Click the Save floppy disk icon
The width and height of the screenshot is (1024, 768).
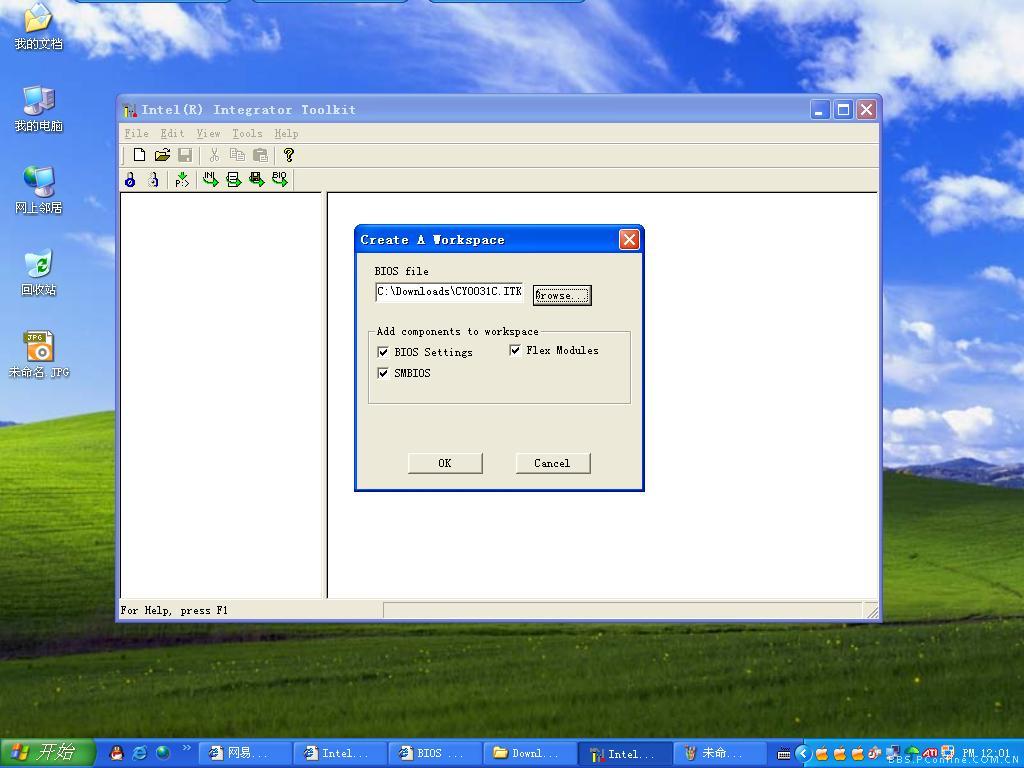click(185, 155)
